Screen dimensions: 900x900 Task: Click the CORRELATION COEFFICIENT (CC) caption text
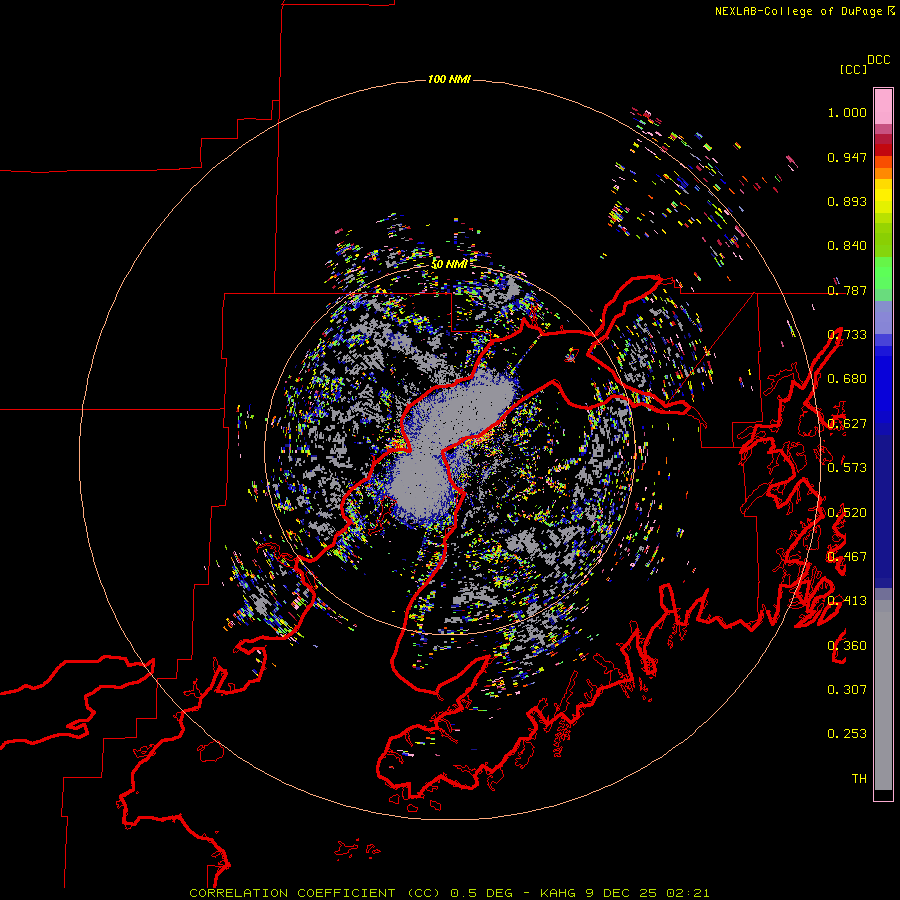(x=314, y=893)
